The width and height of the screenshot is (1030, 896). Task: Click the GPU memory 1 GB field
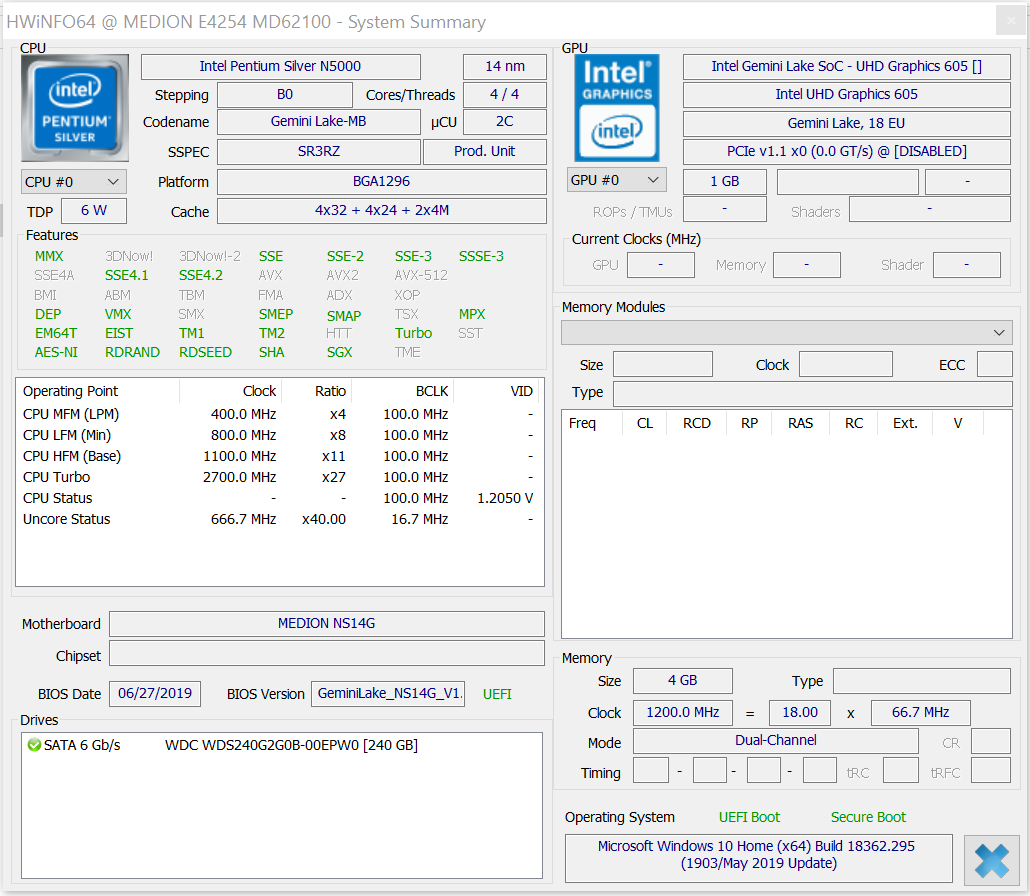pos(725,181)
